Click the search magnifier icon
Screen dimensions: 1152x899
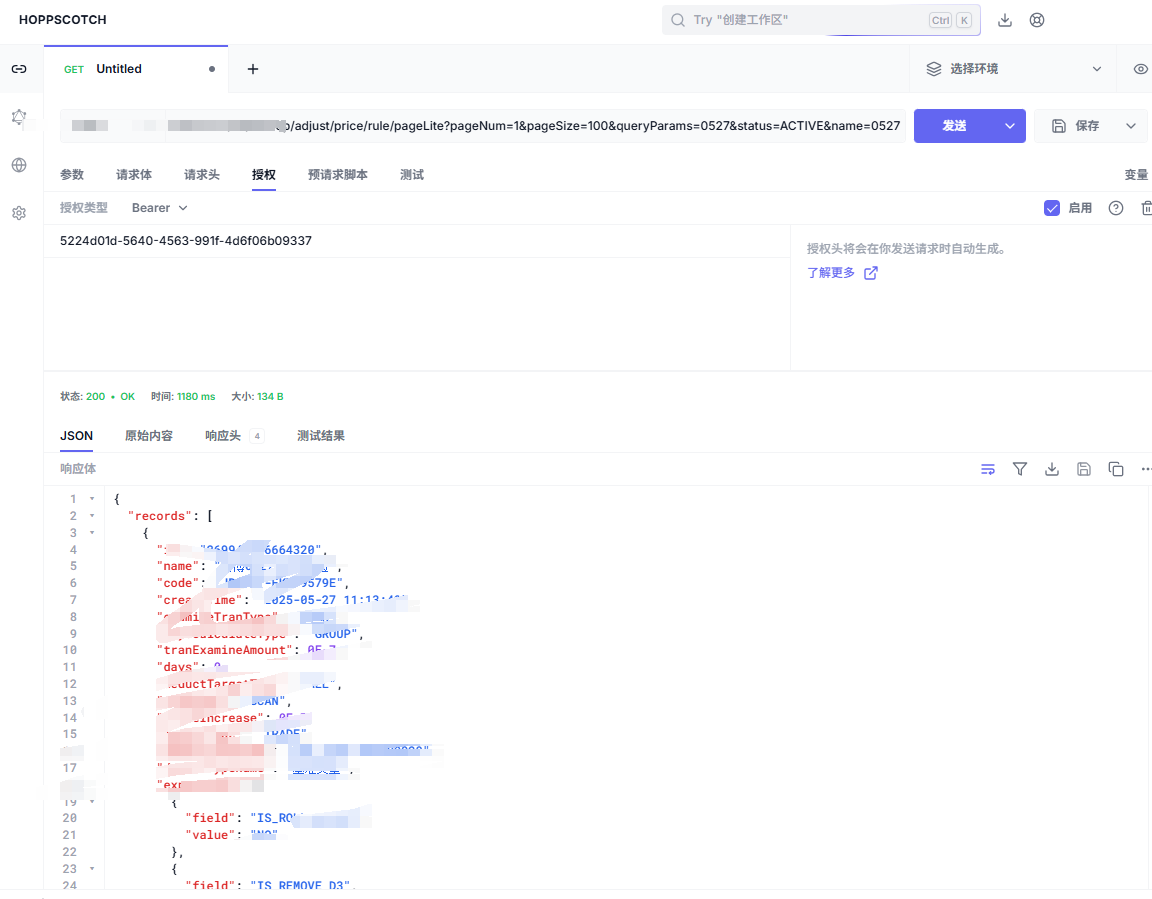[678, 21]
